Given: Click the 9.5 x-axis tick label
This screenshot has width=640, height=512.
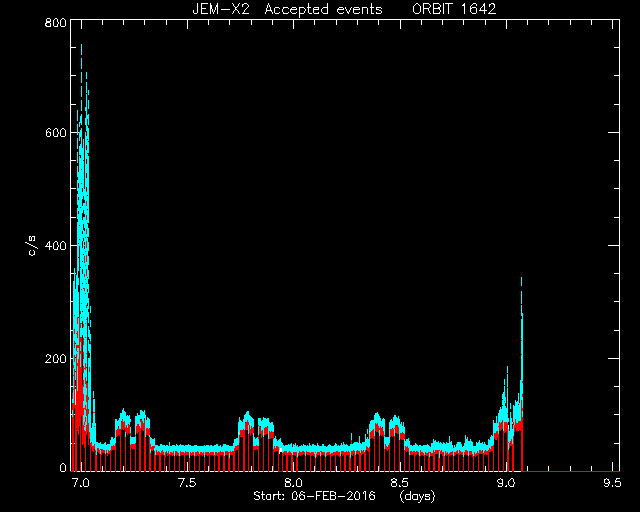Looking at the screenshot, I should (612, 483).
